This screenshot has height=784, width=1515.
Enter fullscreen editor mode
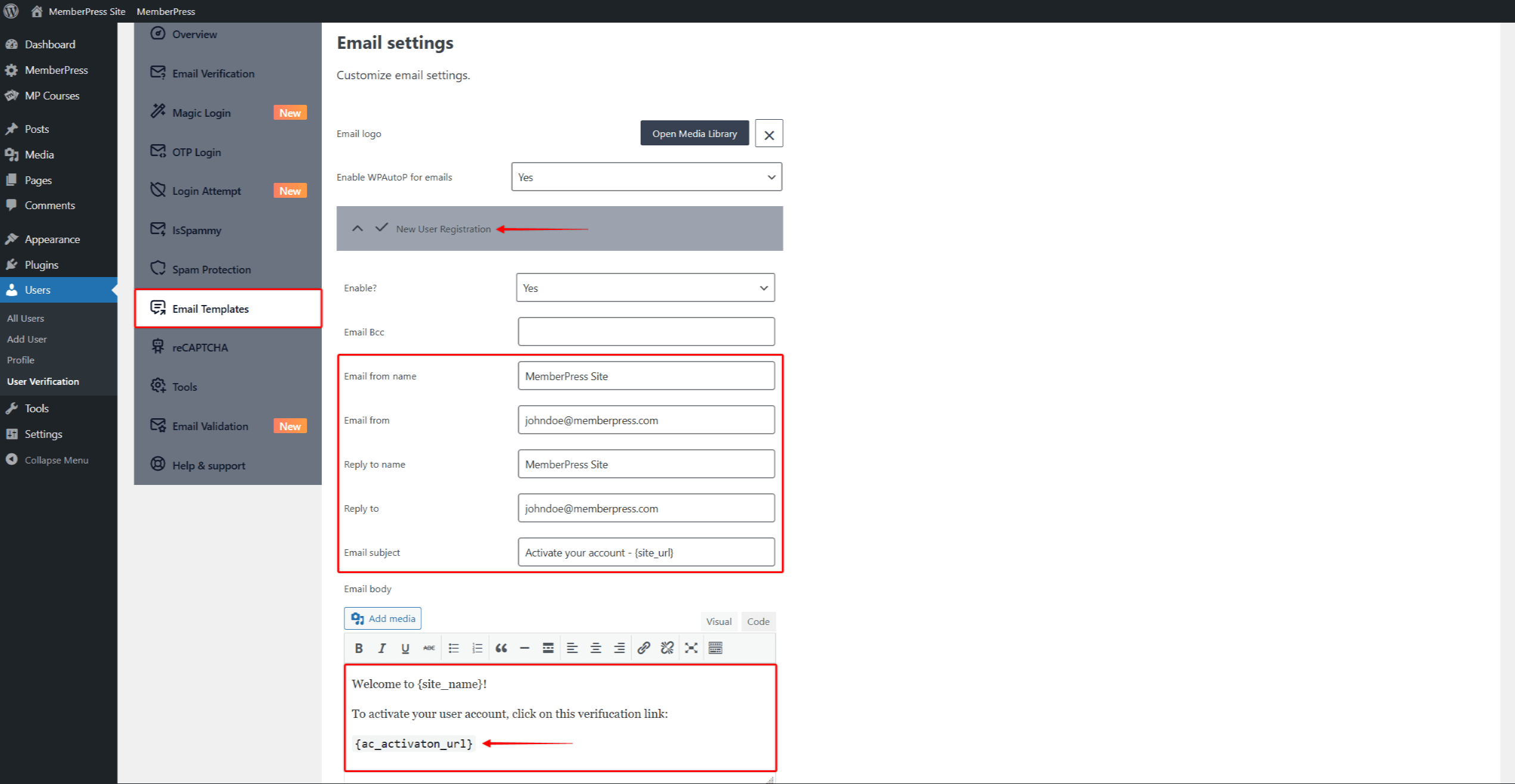click(691, 648)
